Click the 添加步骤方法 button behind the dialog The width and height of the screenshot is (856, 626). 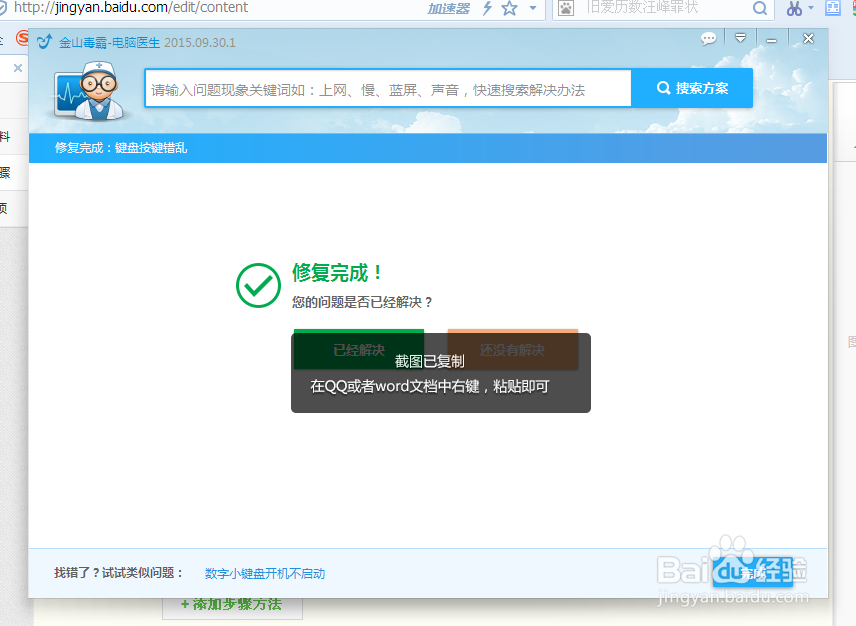(x=232, y=604)
